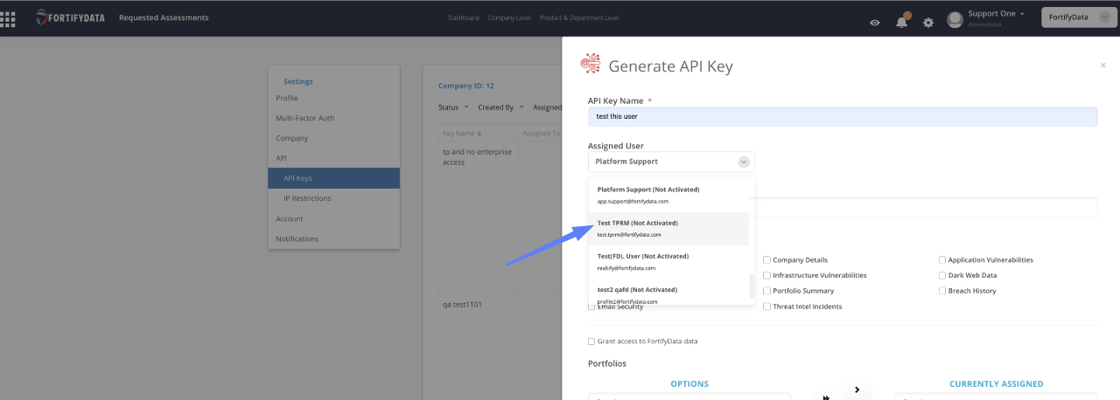
Task: Select API Keys in sidebar
Action: click(x=334, y=178)
